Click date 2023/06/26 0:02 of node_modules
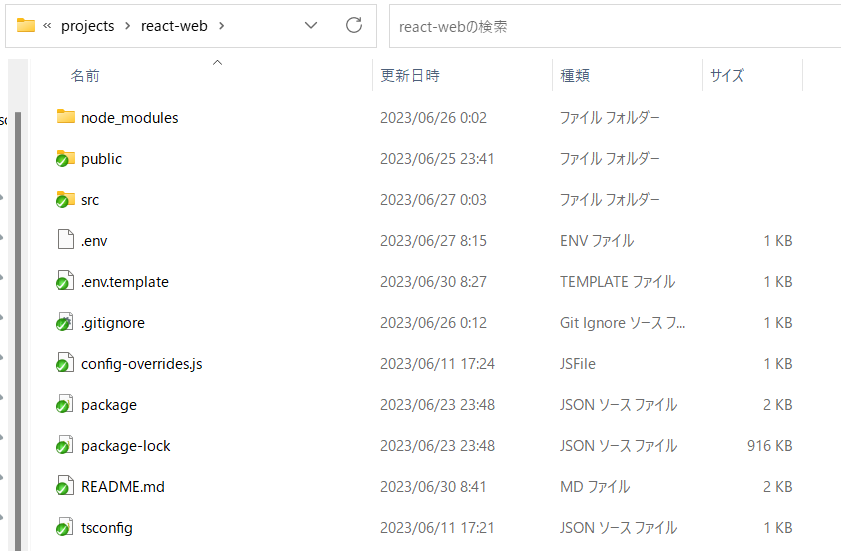841x551 pixels. pyautogui.click(x=433, y=117)
